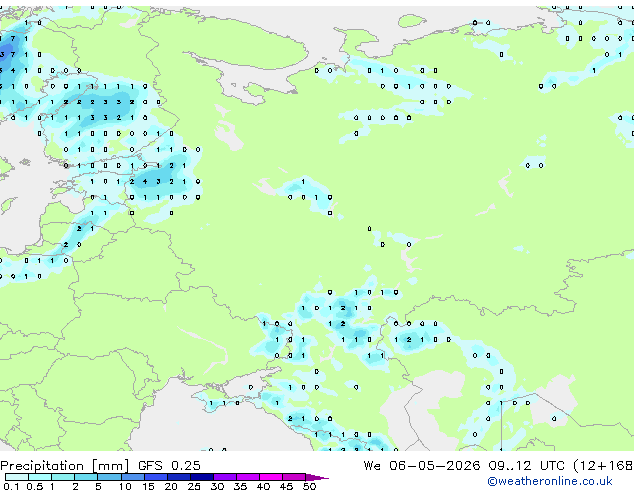Click the 25–30 mm dark blue swatch
The image size is (634, 490).
tap(202, 477)
